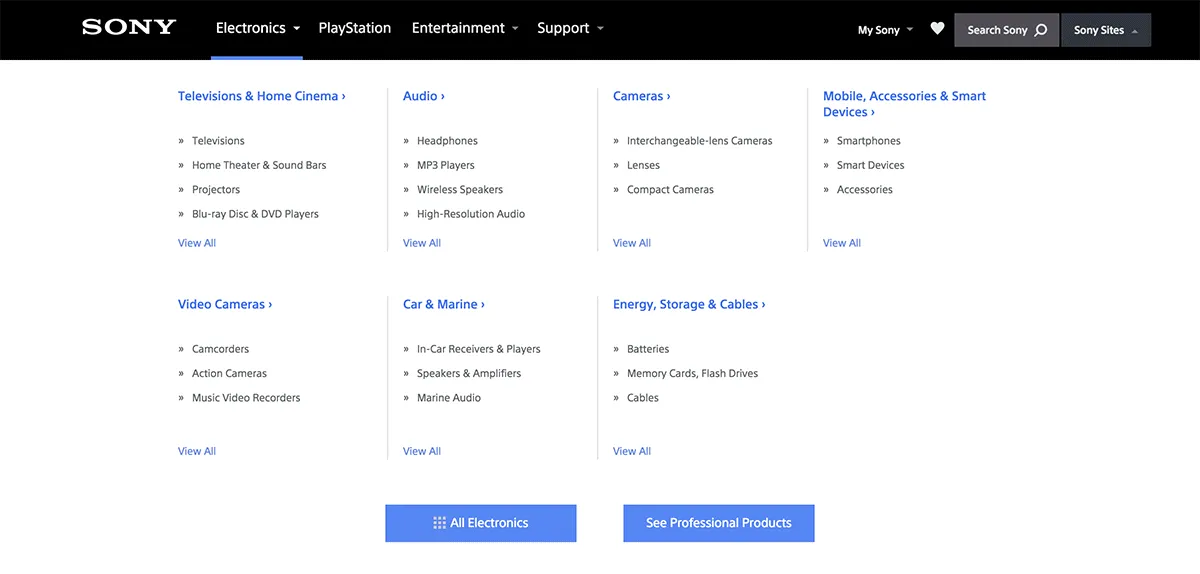The height and width of the screenshot is (574, 1200).
Task: Open the Action Cameras link
Action: click(x=229, y=373)
